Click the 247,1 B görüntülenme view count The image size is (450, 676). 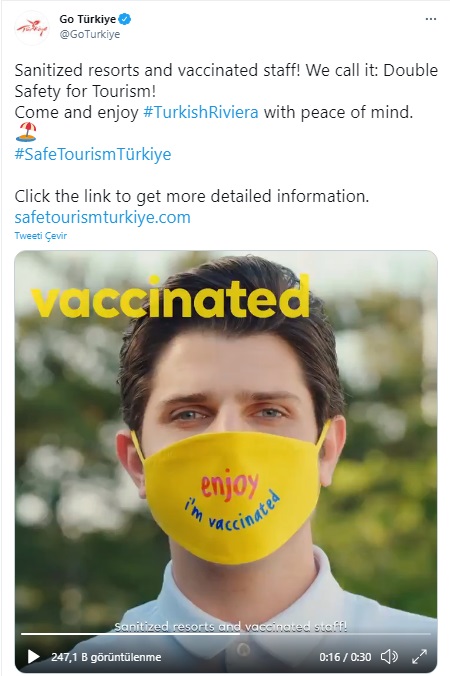(x=106, y=657)
